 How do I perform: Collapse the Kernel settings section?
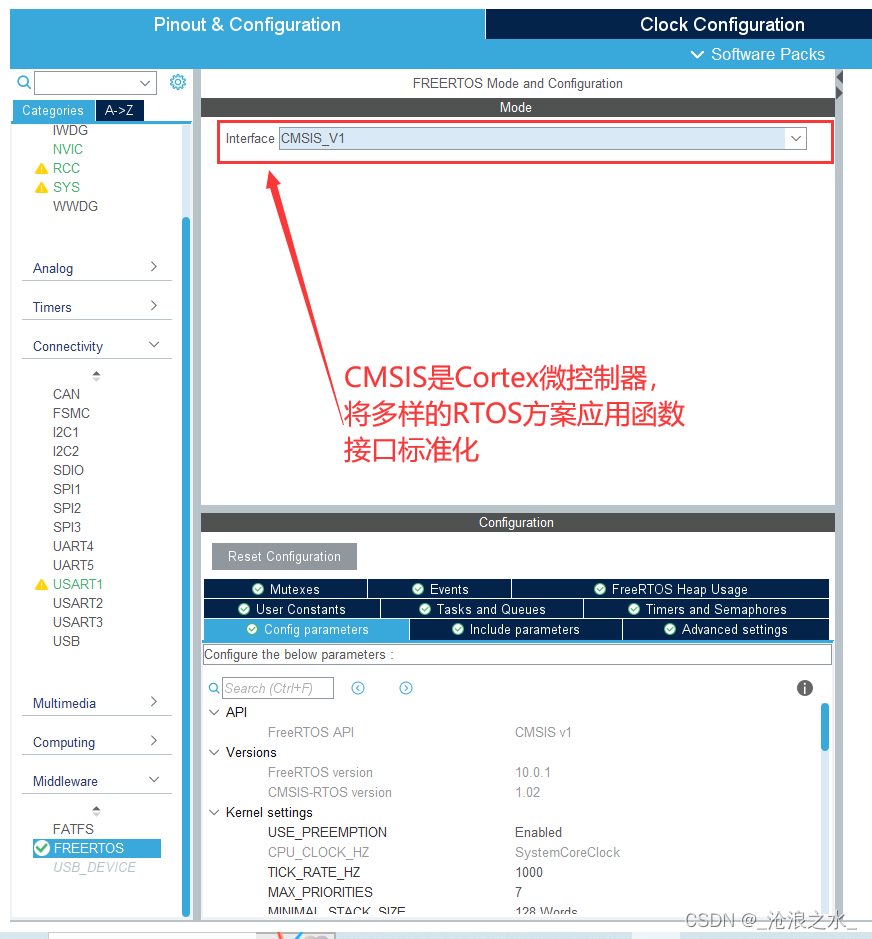tap(214, 812)
